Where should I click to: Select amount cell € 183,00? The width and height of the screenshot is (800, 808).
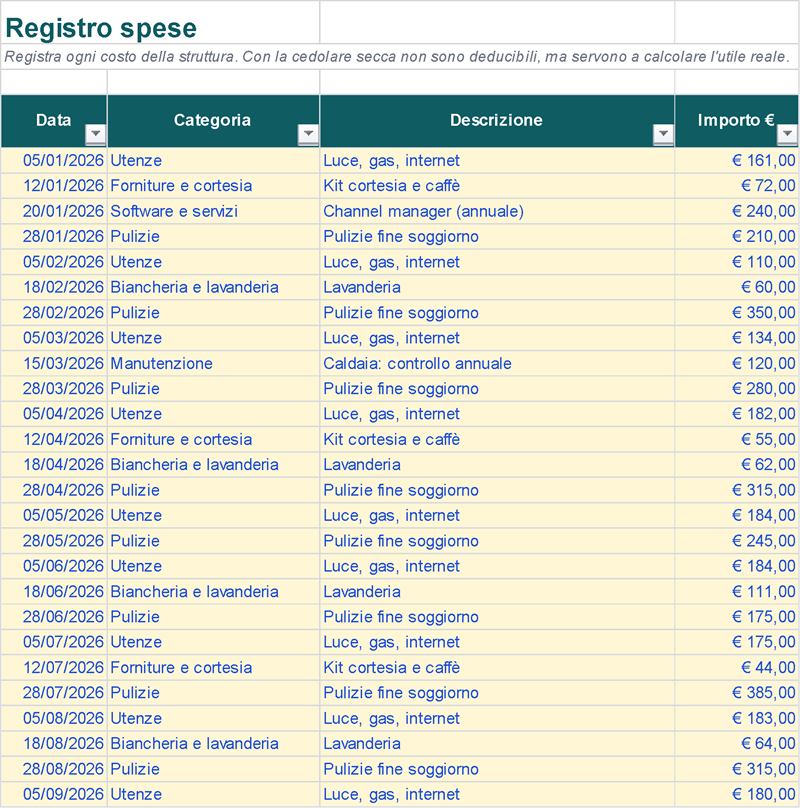[737, 718]
